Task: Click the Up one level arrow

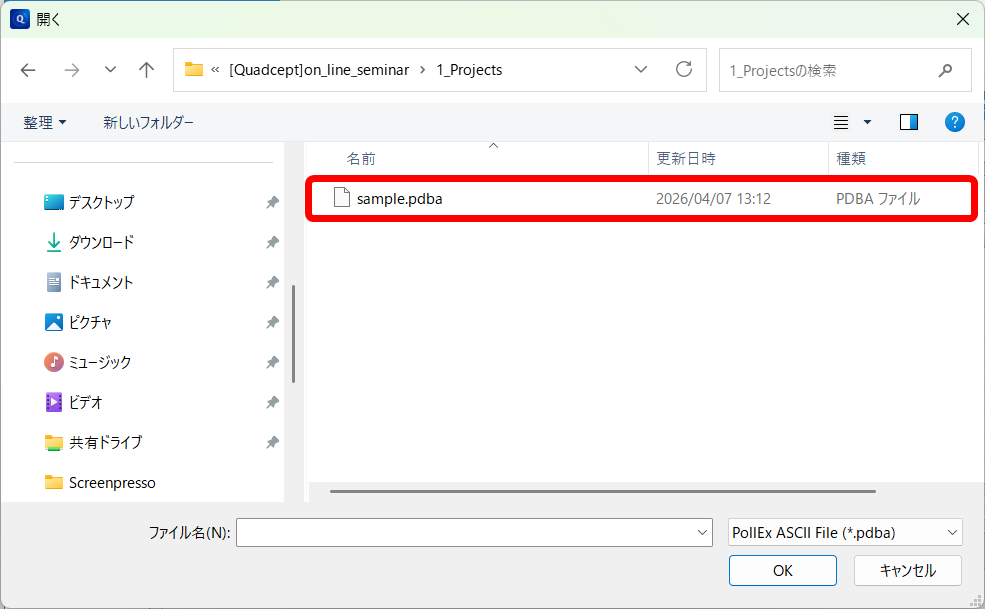Action: tap(147, 70)
